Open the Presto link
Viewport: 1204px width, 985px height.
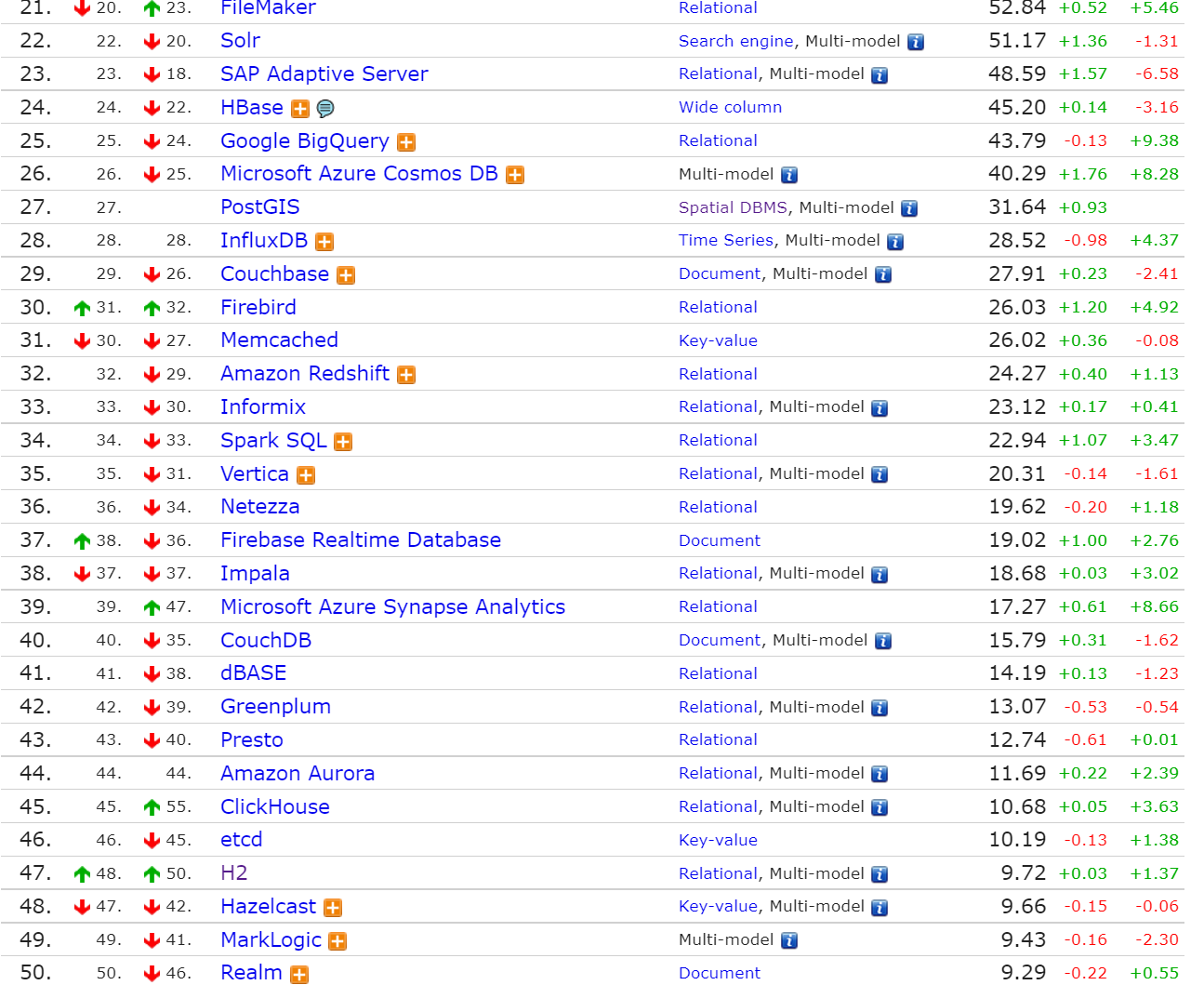pyautogui.click(x=252, y=740)
